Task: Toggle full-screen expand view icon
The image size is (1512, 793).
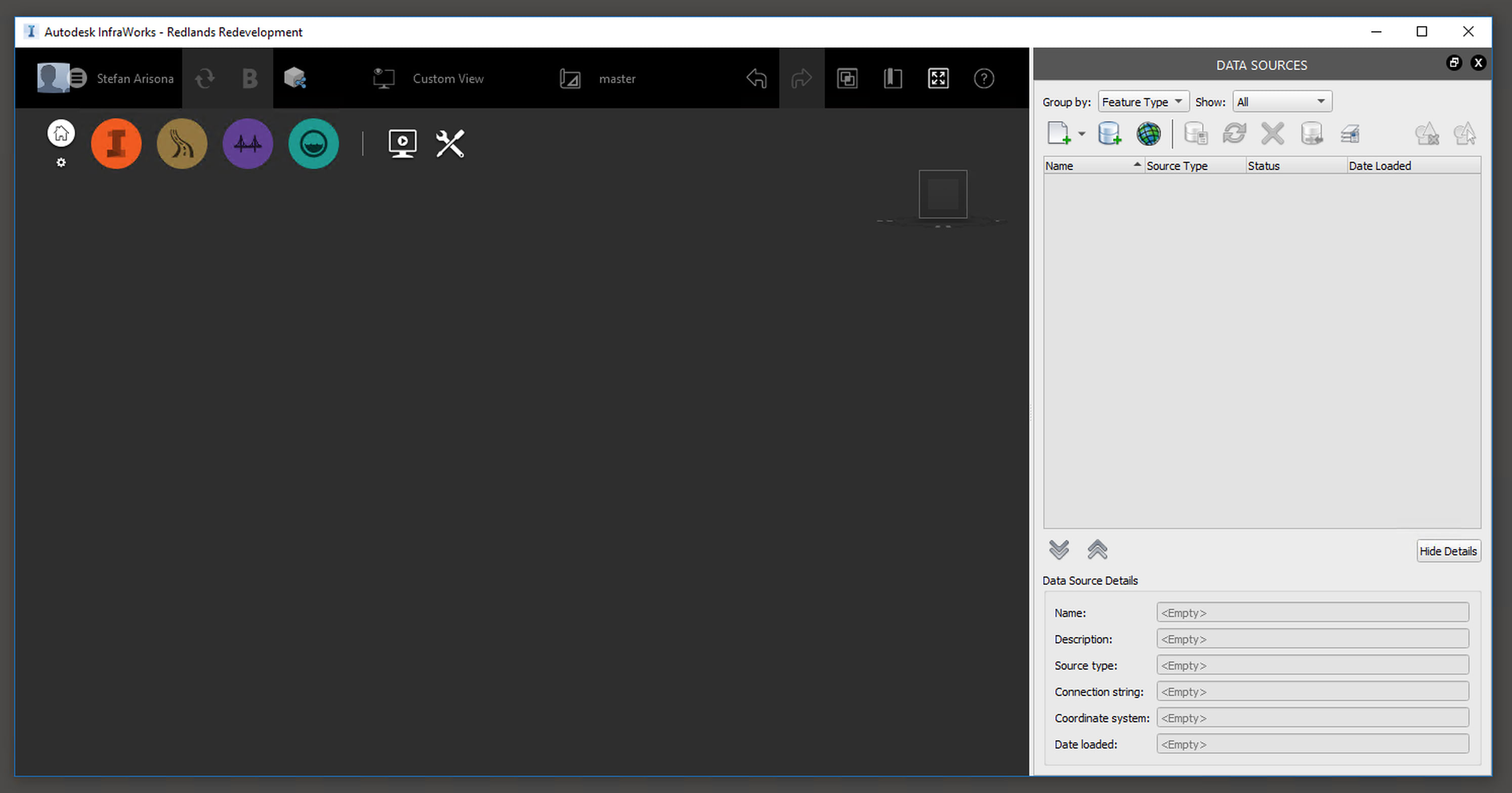Action: [938, 78]
